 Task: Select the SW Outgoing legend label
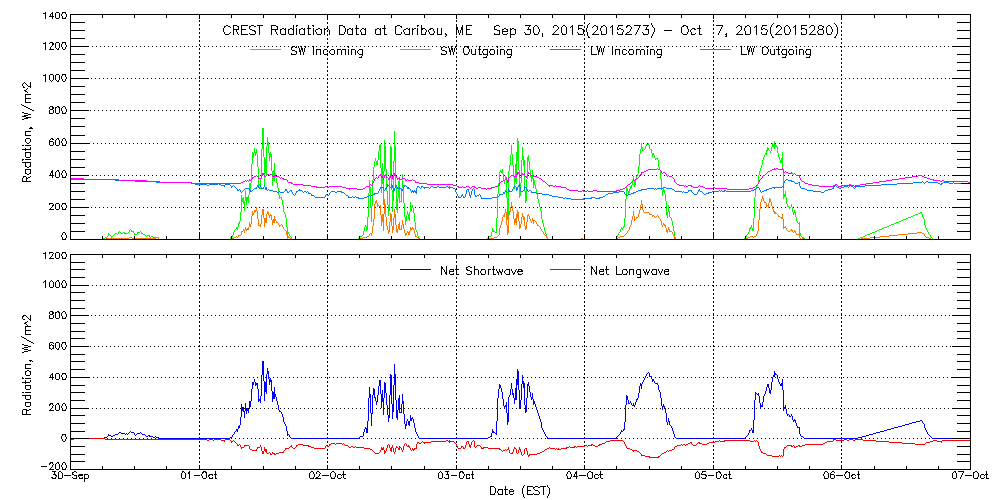point(476,52)
